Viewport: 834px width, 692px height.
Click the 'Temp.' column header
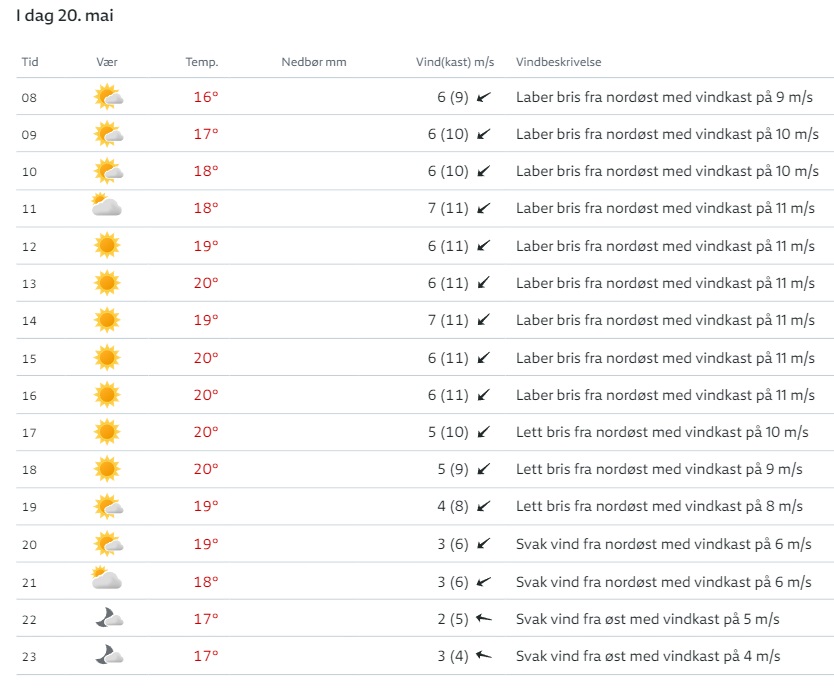[202, 62]
